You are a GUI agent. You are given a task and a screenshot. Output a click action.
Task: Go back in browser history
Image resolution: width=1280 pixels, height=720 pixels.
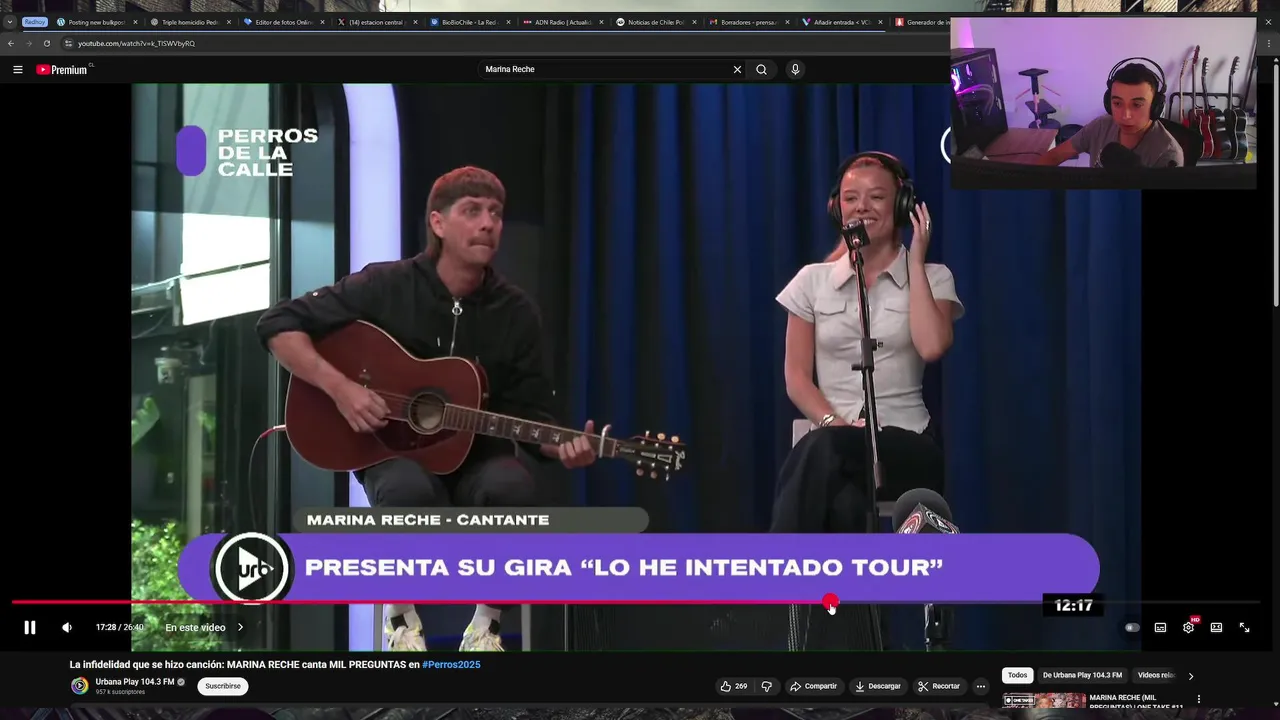pos(11,43)
